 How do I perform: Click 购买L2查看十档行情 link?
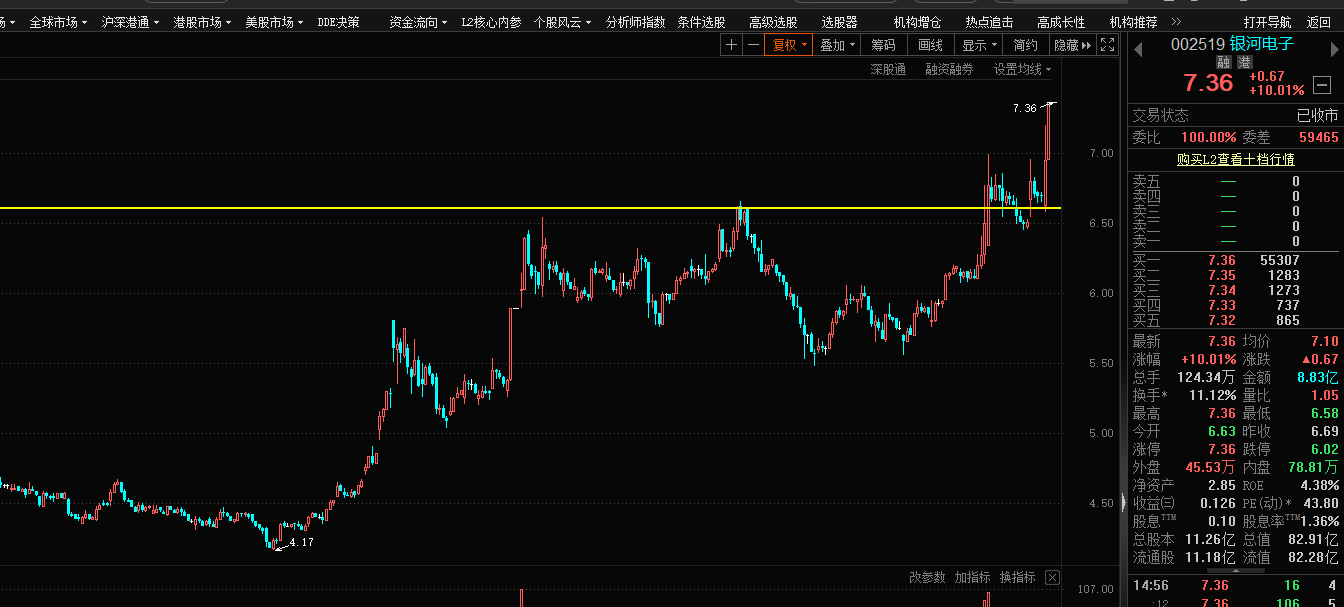[x=1235, y=160]
